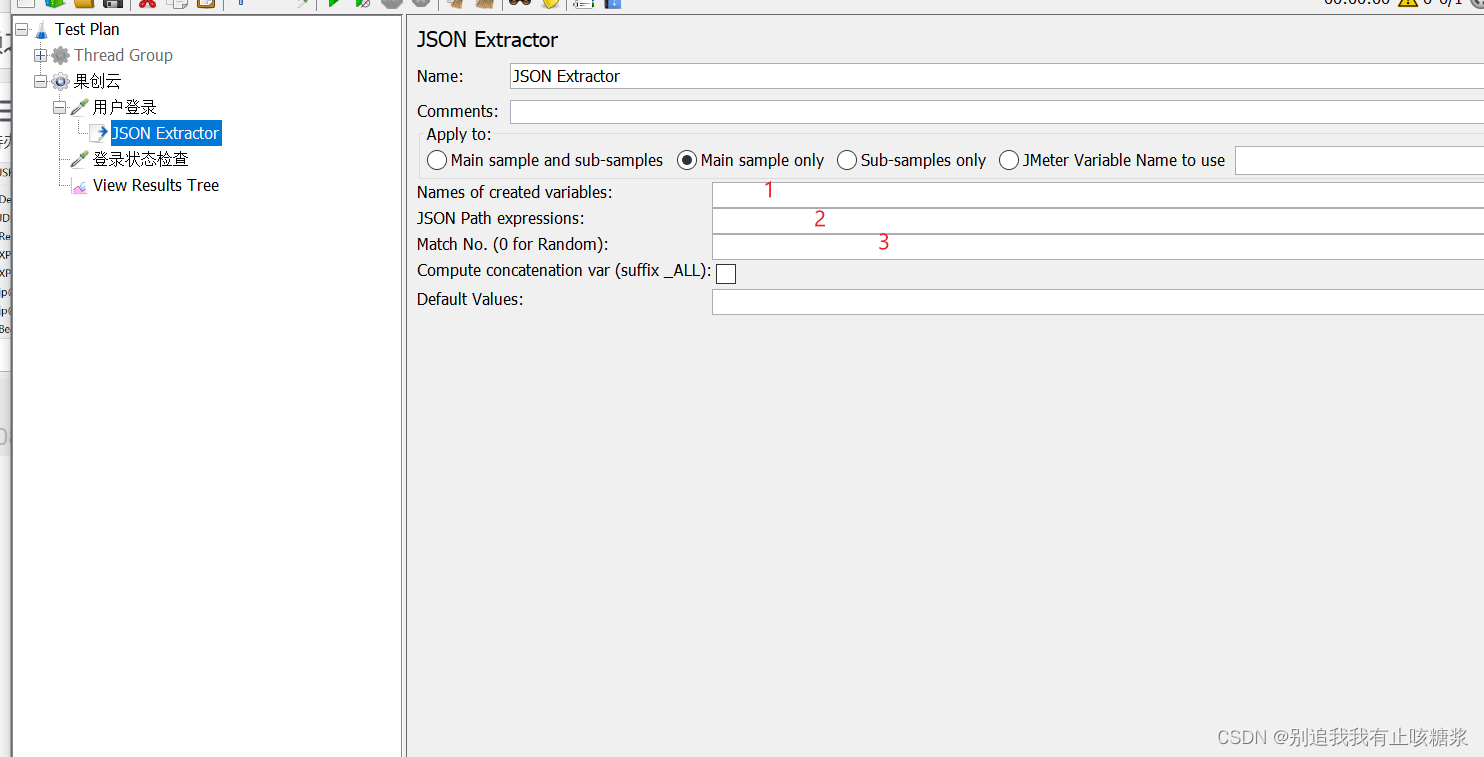Select the Test Plan node
The width and height of the screenshot is (1484, 757).
[x=87, y=29]
